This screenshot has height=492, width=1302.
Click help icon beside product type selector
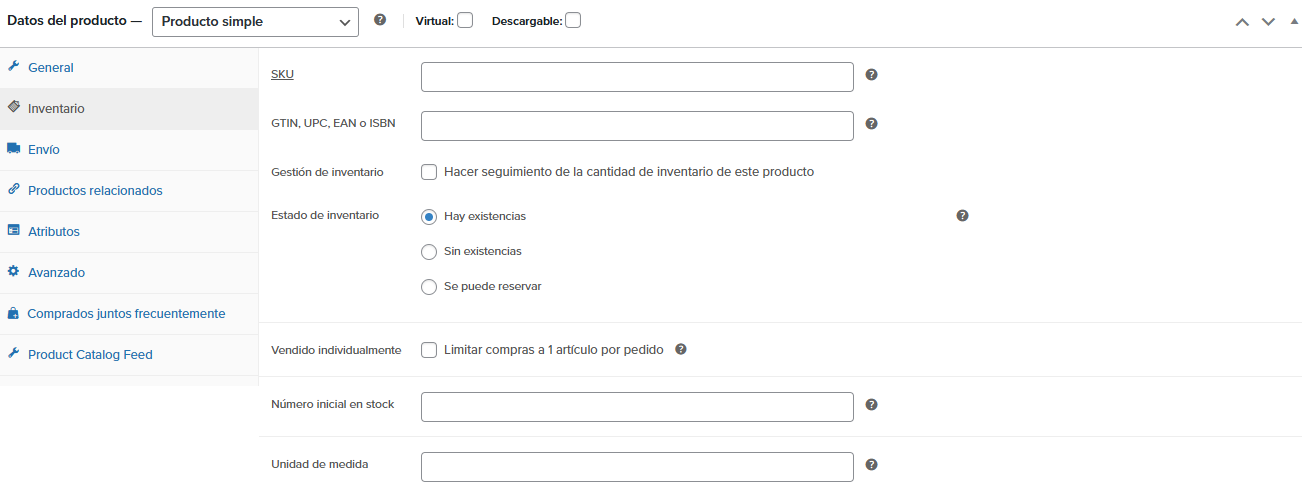[x=380, y=20]
